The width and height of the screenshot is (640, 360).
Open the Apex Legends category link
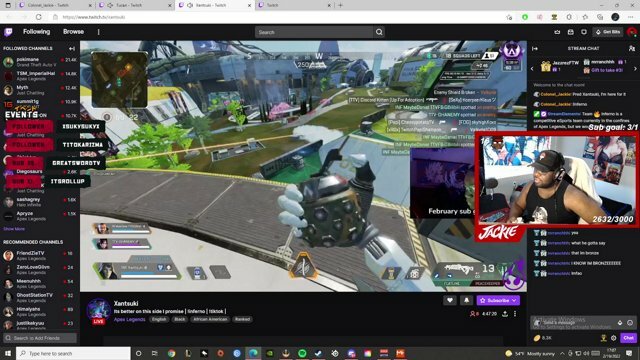(129, 319)
